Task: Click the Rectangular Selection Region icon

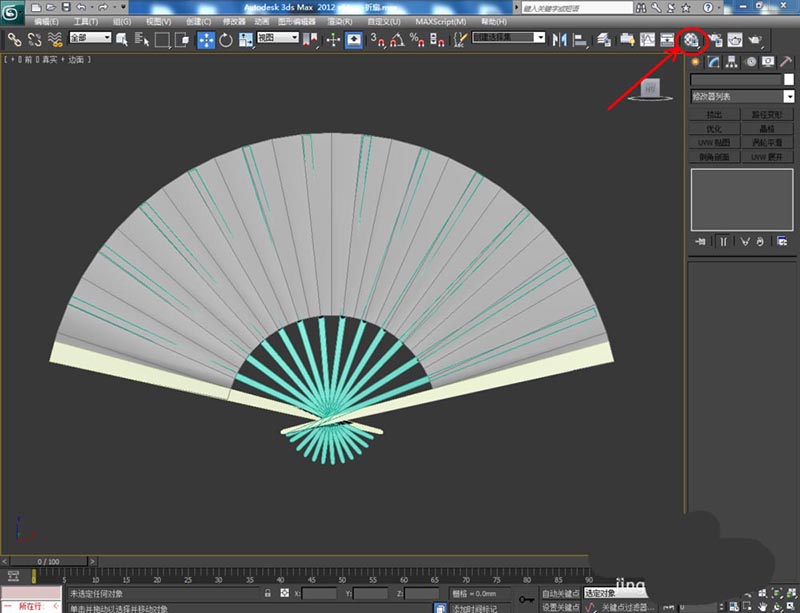Action: point(161,40)
